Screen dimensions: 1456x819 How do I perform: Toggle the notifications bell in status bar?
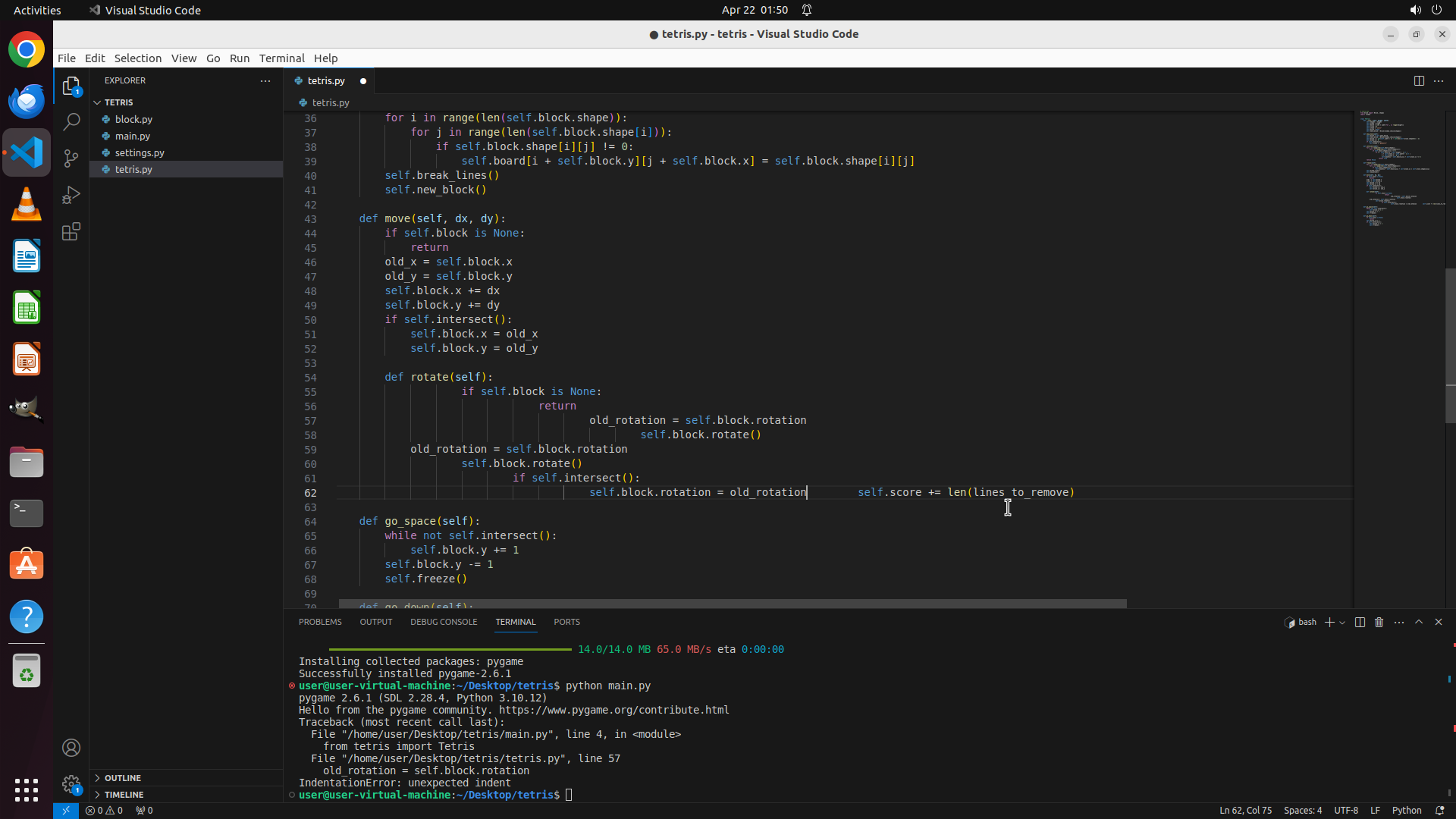(x=1439, y=810)
